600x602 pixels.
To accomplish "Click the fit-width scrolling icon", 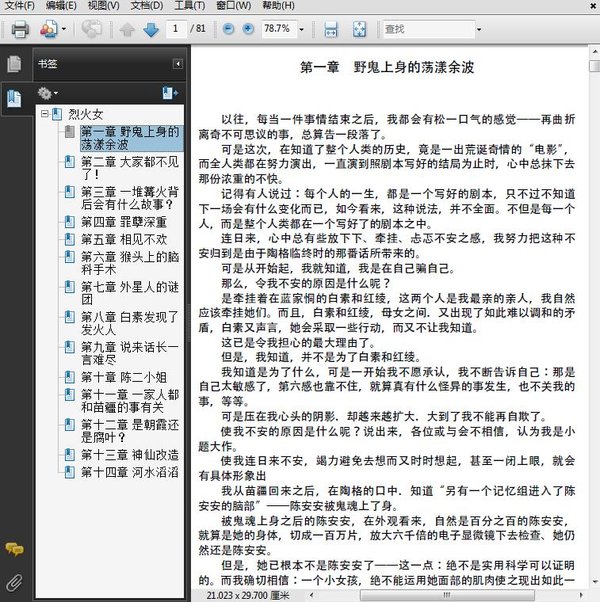I will click(x=331, y=29).
